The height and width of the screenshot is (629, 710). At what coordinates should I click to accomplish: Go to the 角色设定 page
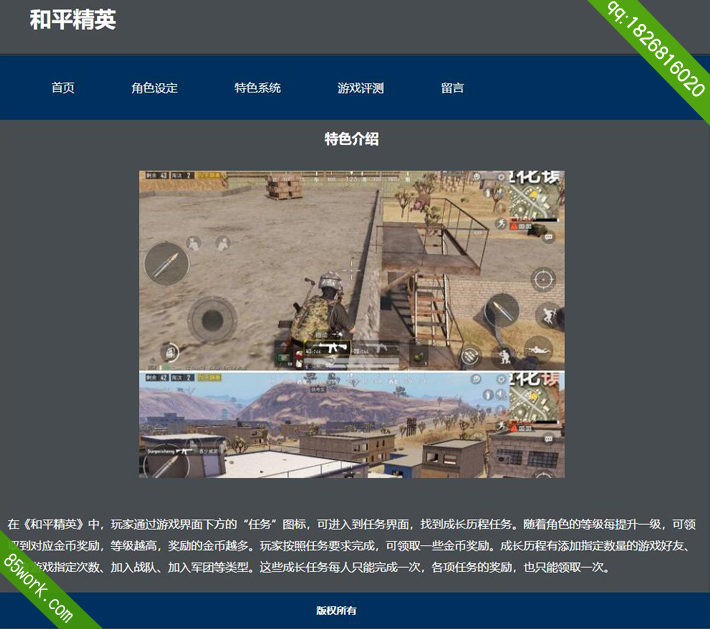[154, 88]
